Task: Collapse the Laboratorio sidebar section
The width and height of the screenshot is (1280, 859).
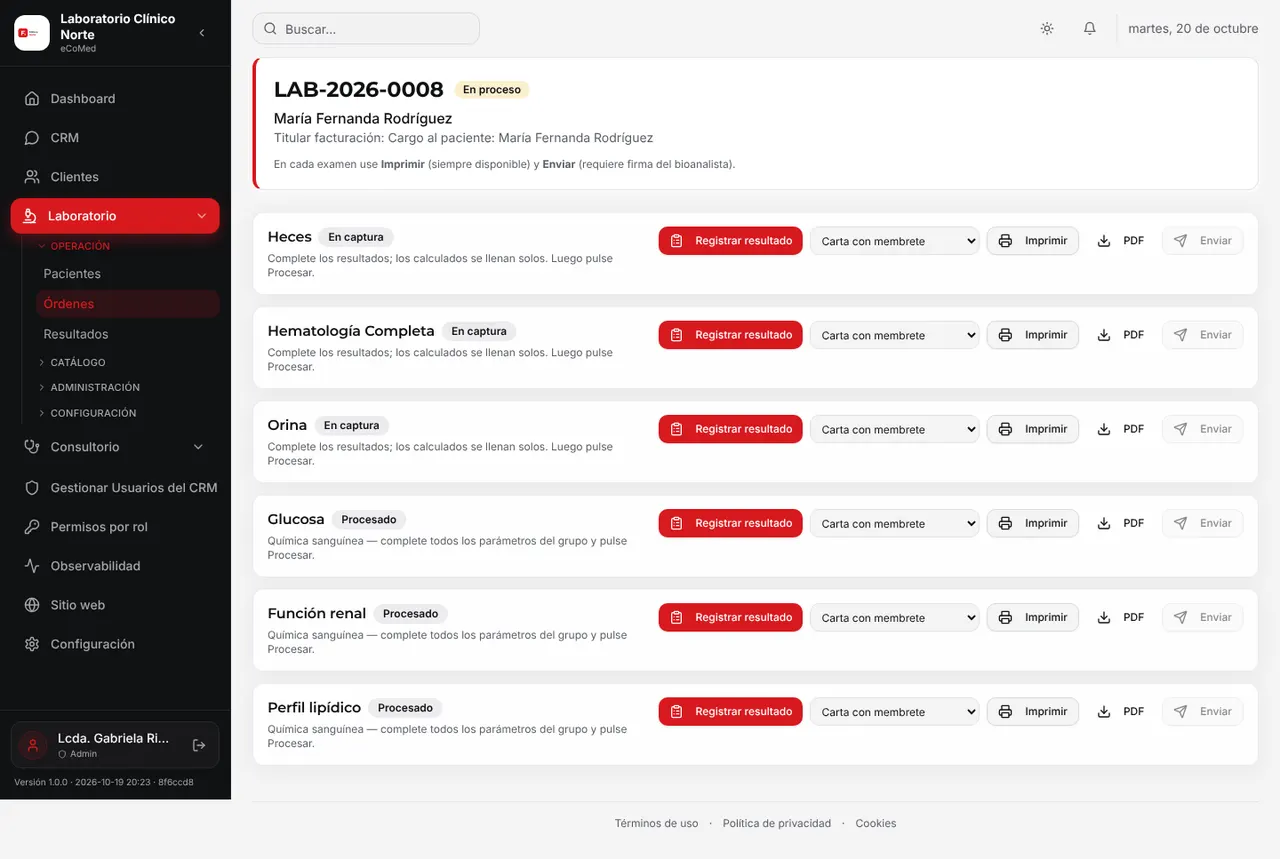Action: pyautogui.click(x=115, y=215)
